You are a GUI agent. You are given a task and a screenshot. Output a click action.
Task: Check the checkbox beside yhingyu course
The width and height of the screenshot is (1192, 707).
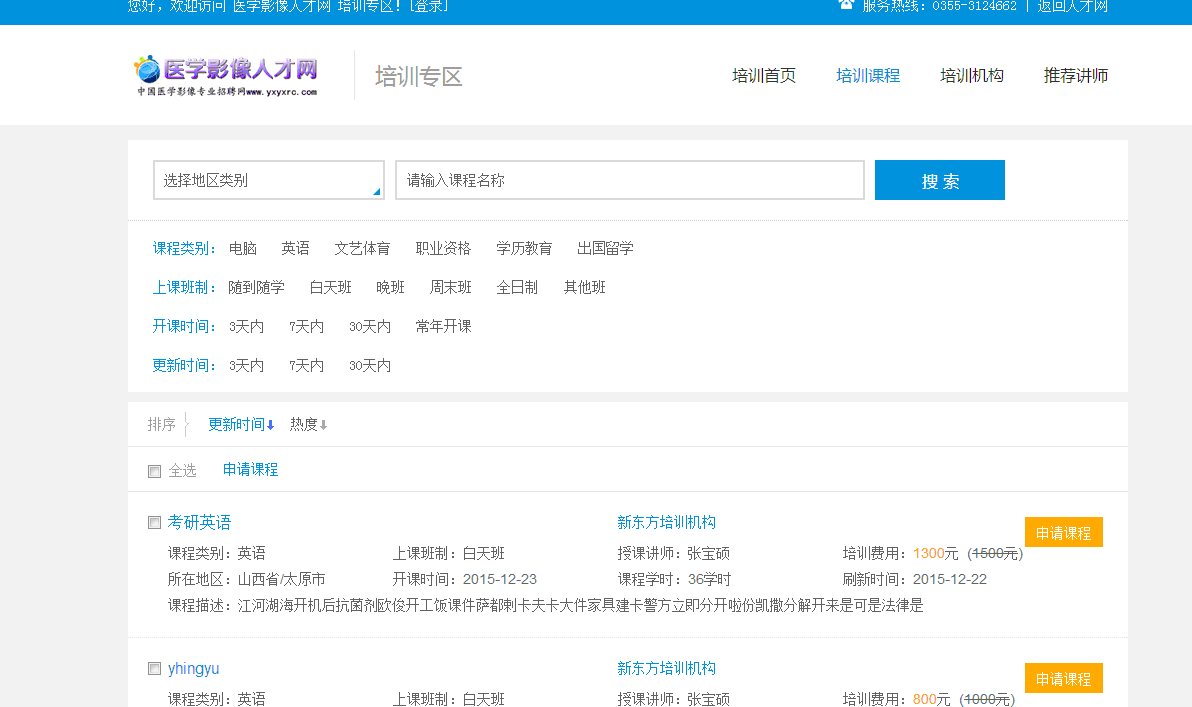[x=154, y=668]
